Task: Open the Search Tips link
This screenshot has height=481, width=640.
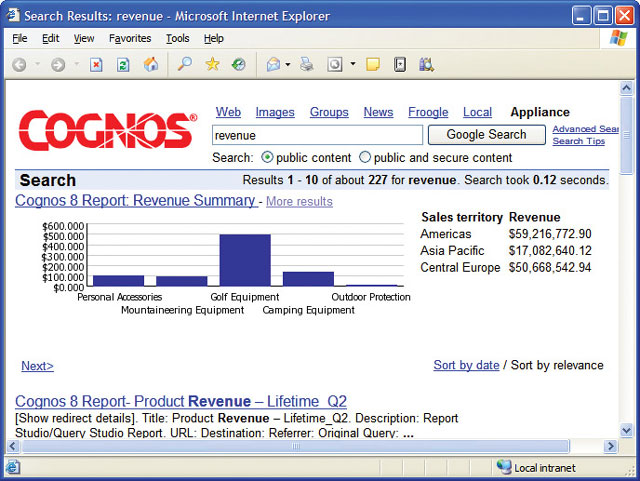Action: click(578, 141)
